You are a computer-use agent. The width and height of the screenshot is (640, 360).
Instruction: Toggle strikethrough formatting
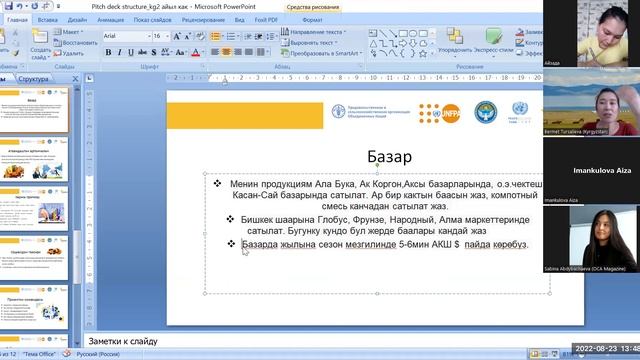[142, 52]
